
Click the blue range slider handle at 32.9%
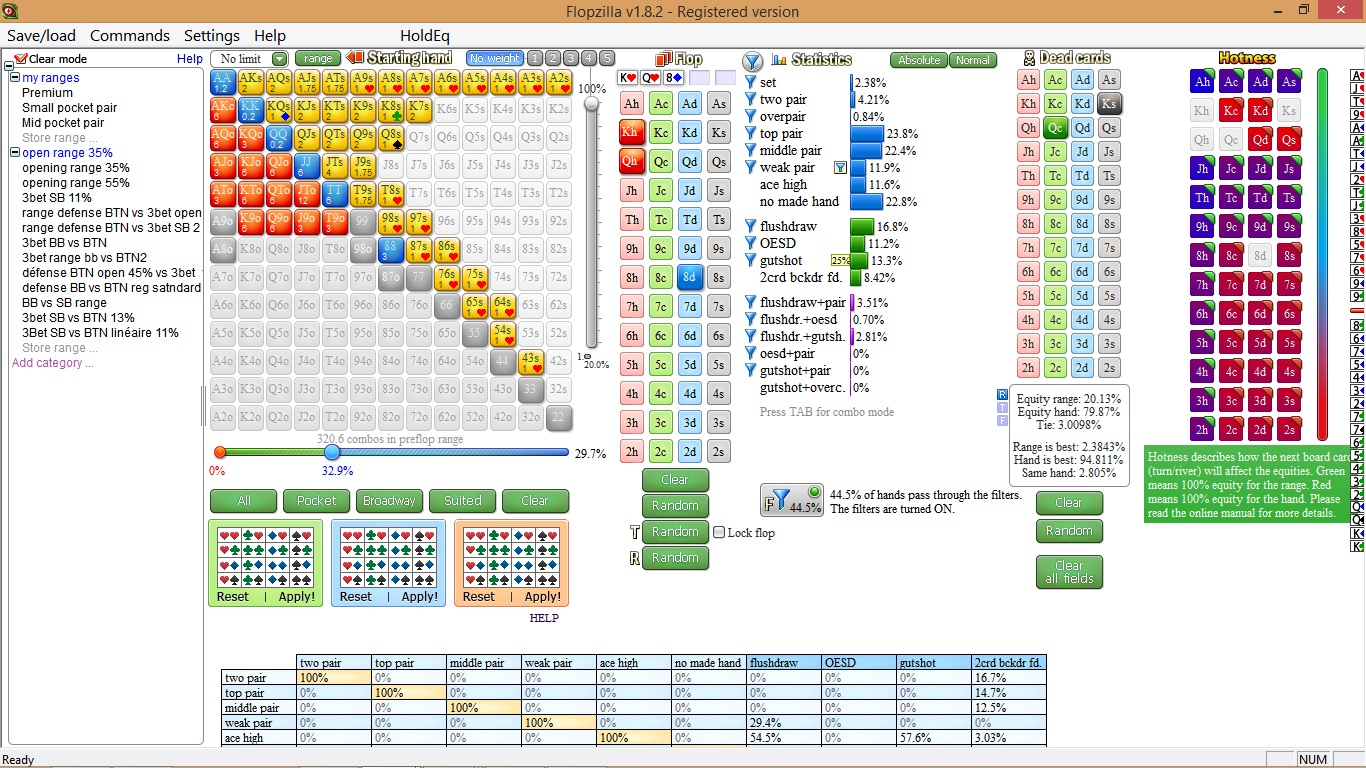click(332, 452)
